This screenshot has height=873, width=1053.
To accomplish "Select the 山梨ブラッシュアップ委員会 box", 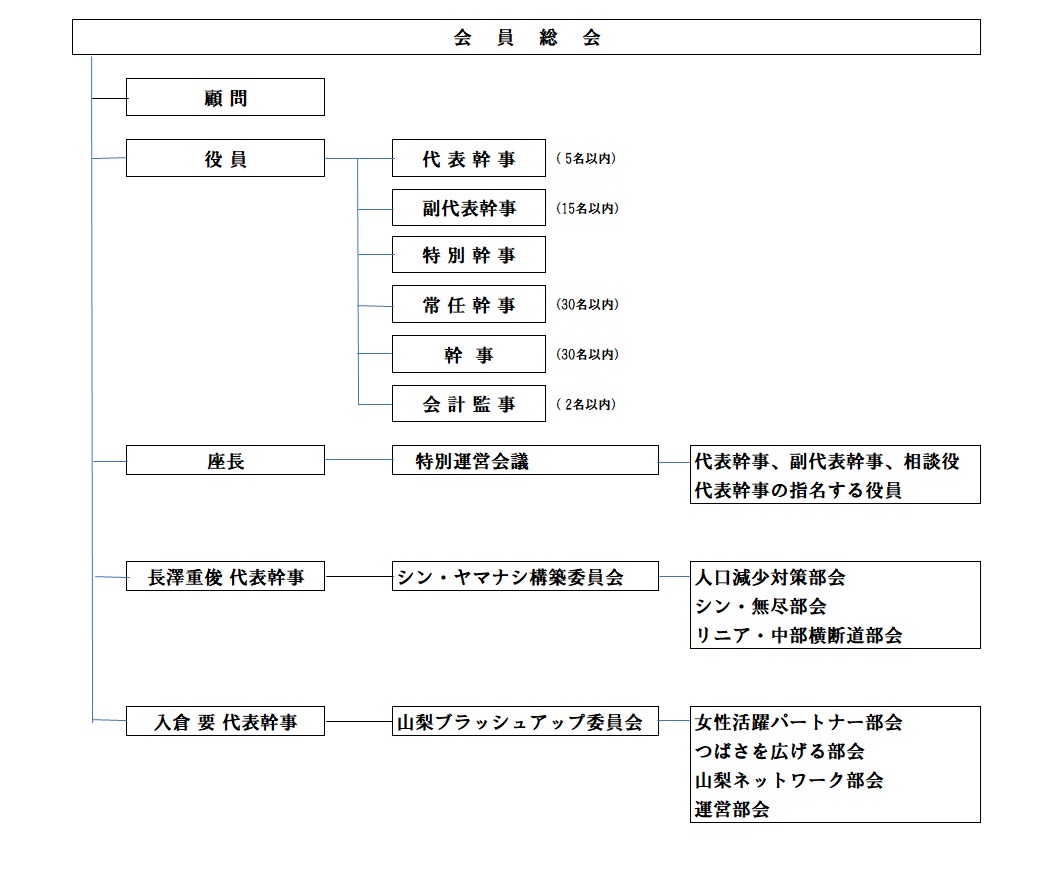I will coord(525,722).
